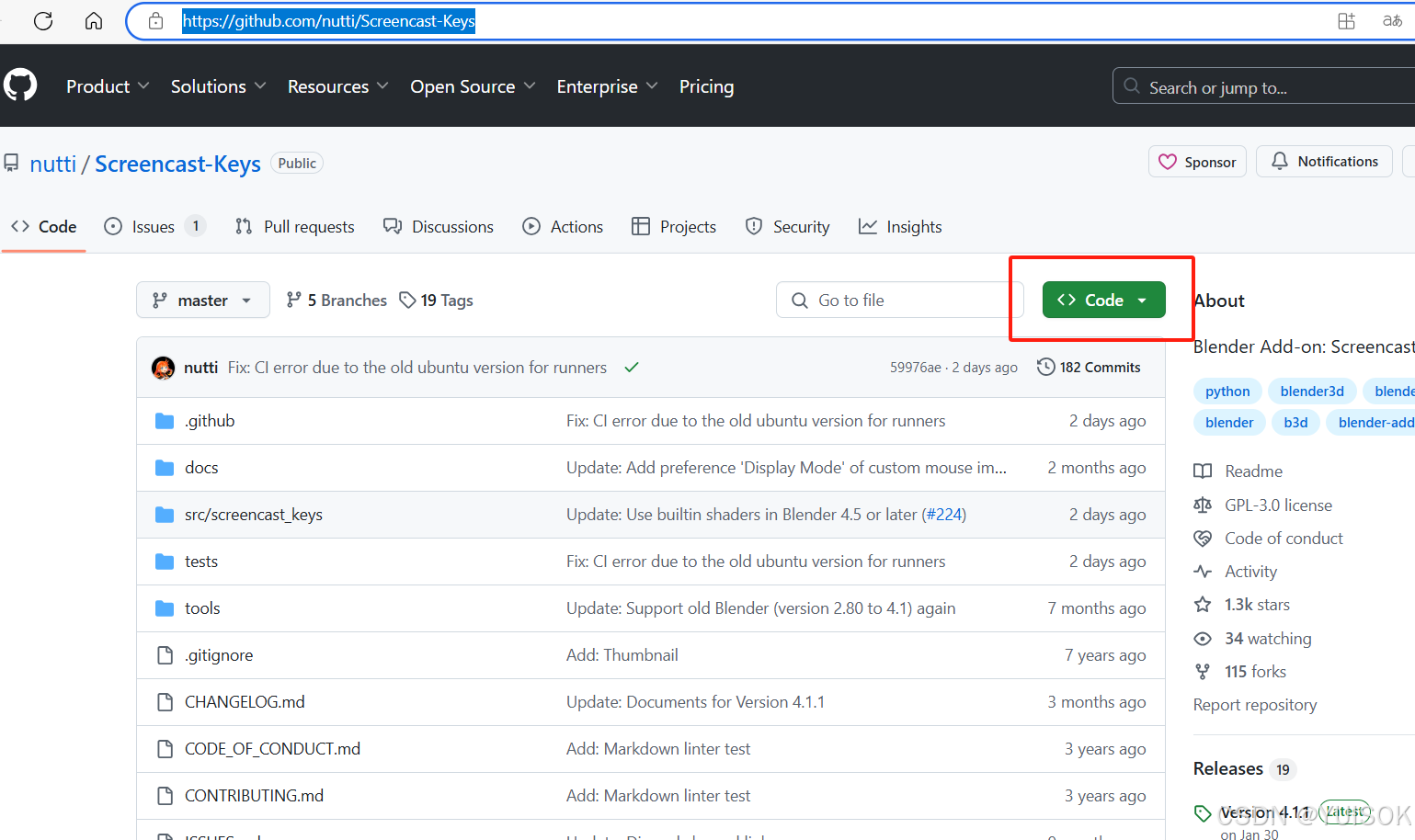Click the tools folder icon
Viewport: 1415px width, 840px height.
[165, 608]
